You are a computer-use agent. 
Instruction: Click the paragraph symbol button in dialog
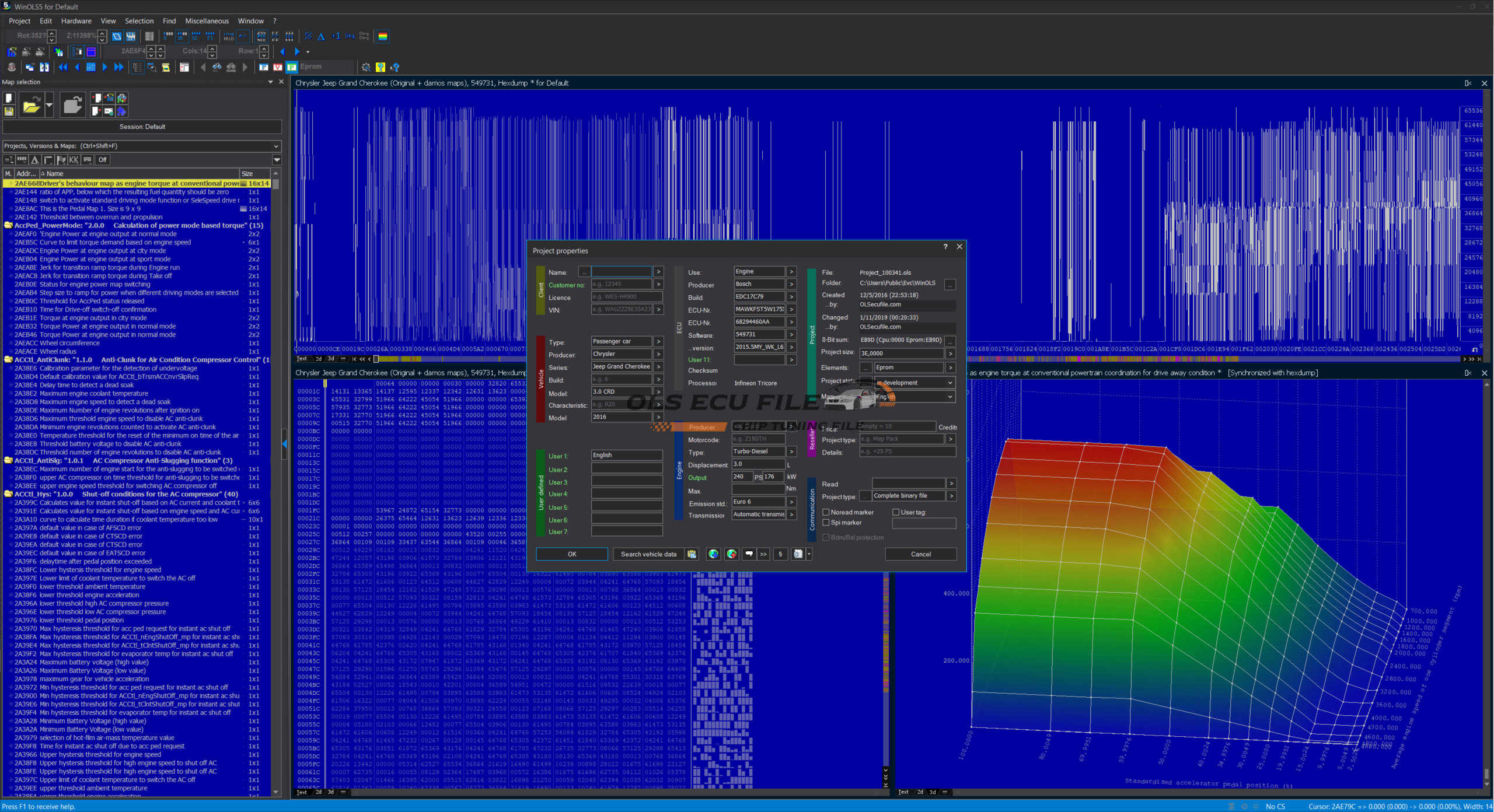coord(780,554)
